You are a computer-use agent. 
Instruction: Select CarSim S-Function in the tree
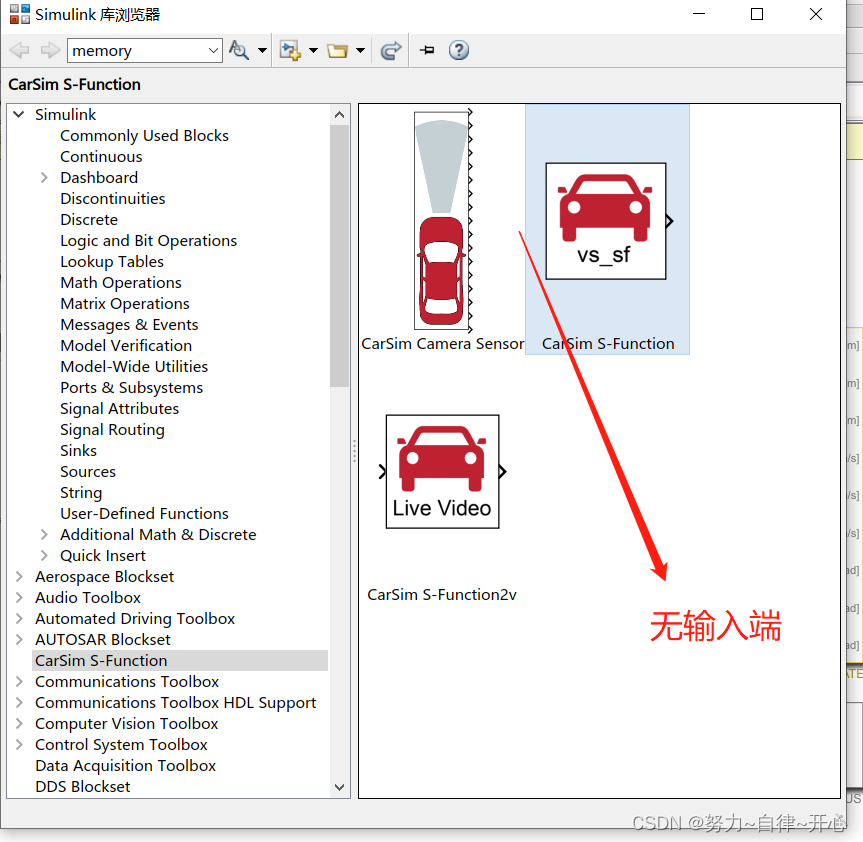coord(101,660)
